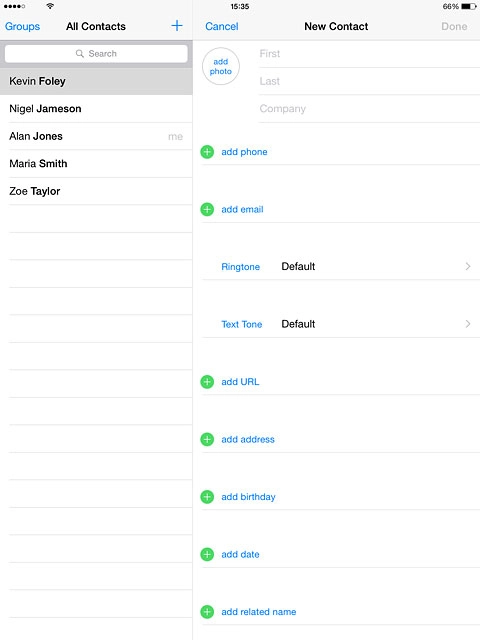This screenshot has height=640, width=480.
Task: Open Groups list
Action: (x=22, y=26)
